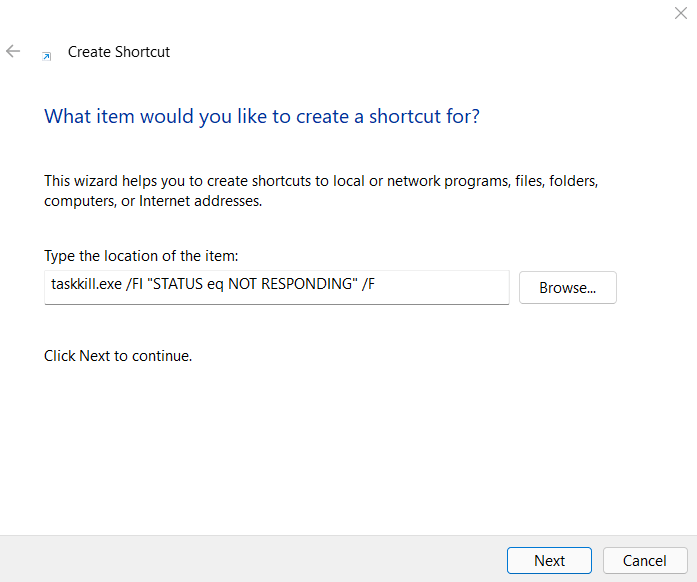Focus the item location text field

(440, 287)
